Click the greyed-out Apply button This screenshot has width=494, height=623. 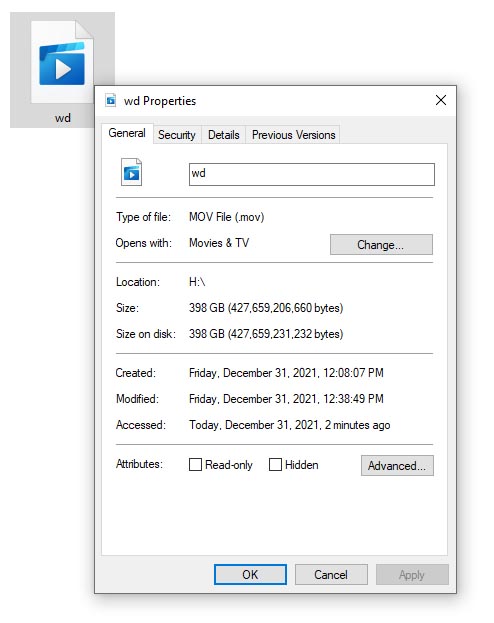(412, 575)
